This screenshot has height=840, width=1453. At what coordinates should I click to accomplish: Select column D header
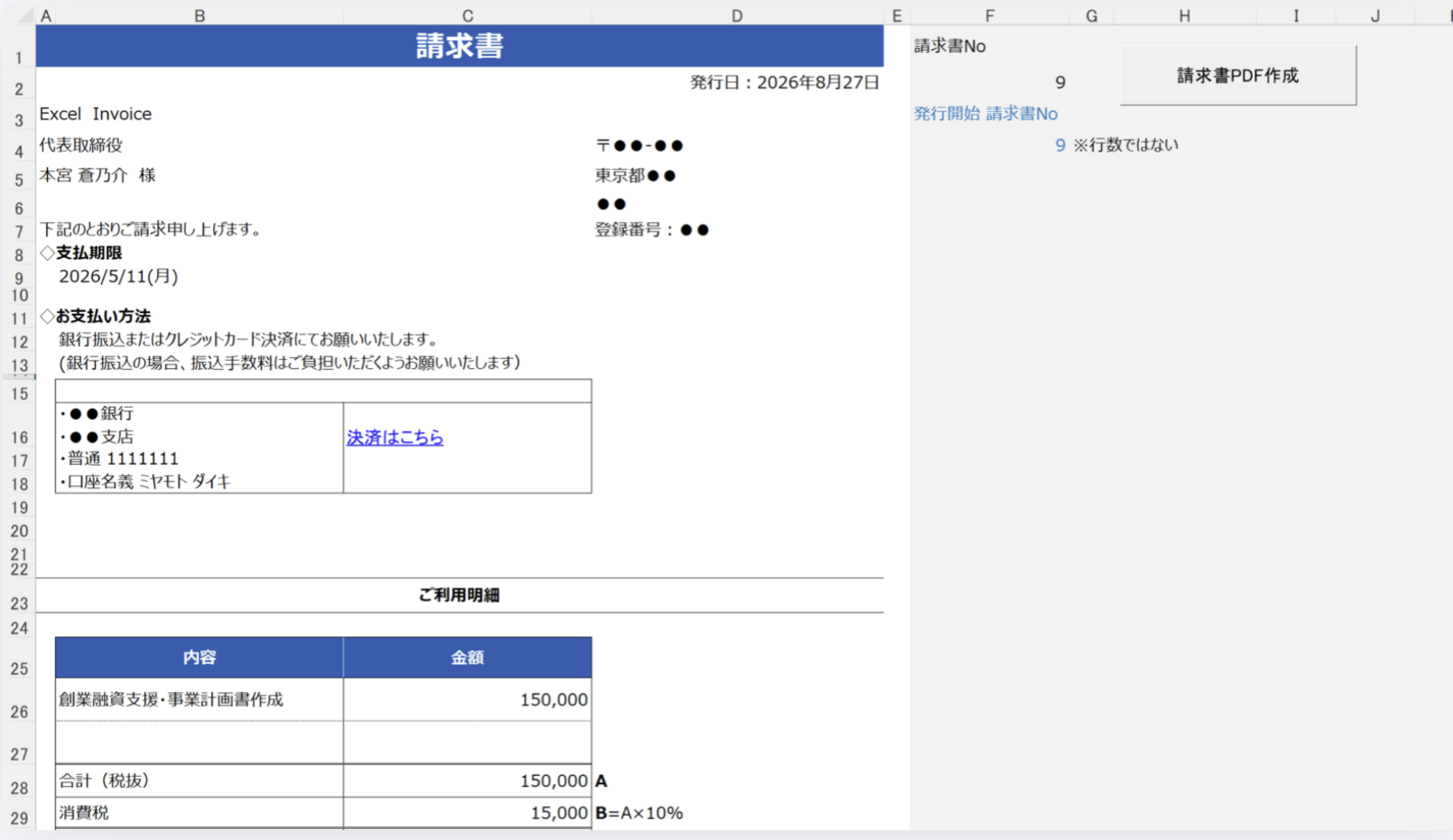[737, 15]
